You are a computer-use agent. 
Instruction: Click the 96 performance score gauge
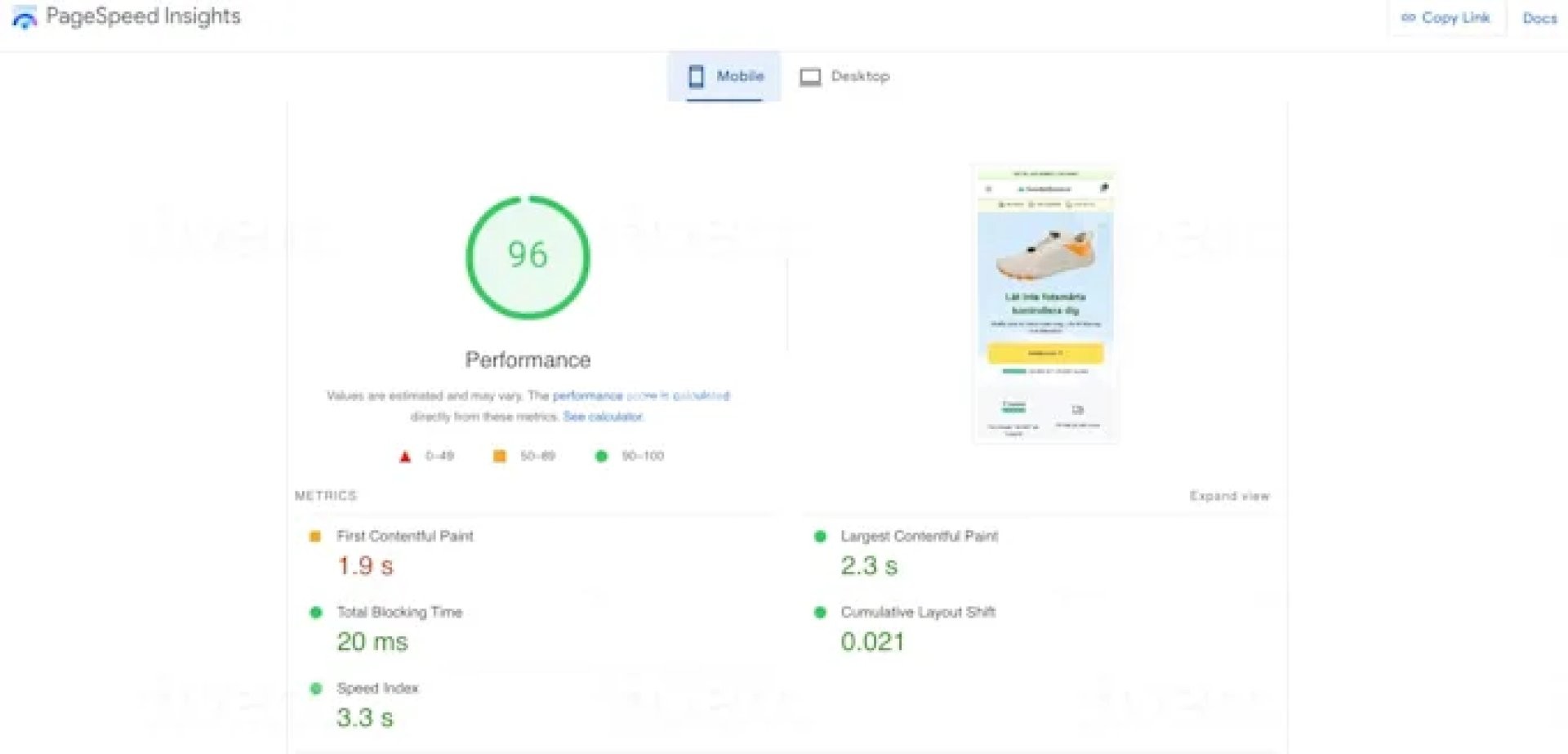click(528, 257)
